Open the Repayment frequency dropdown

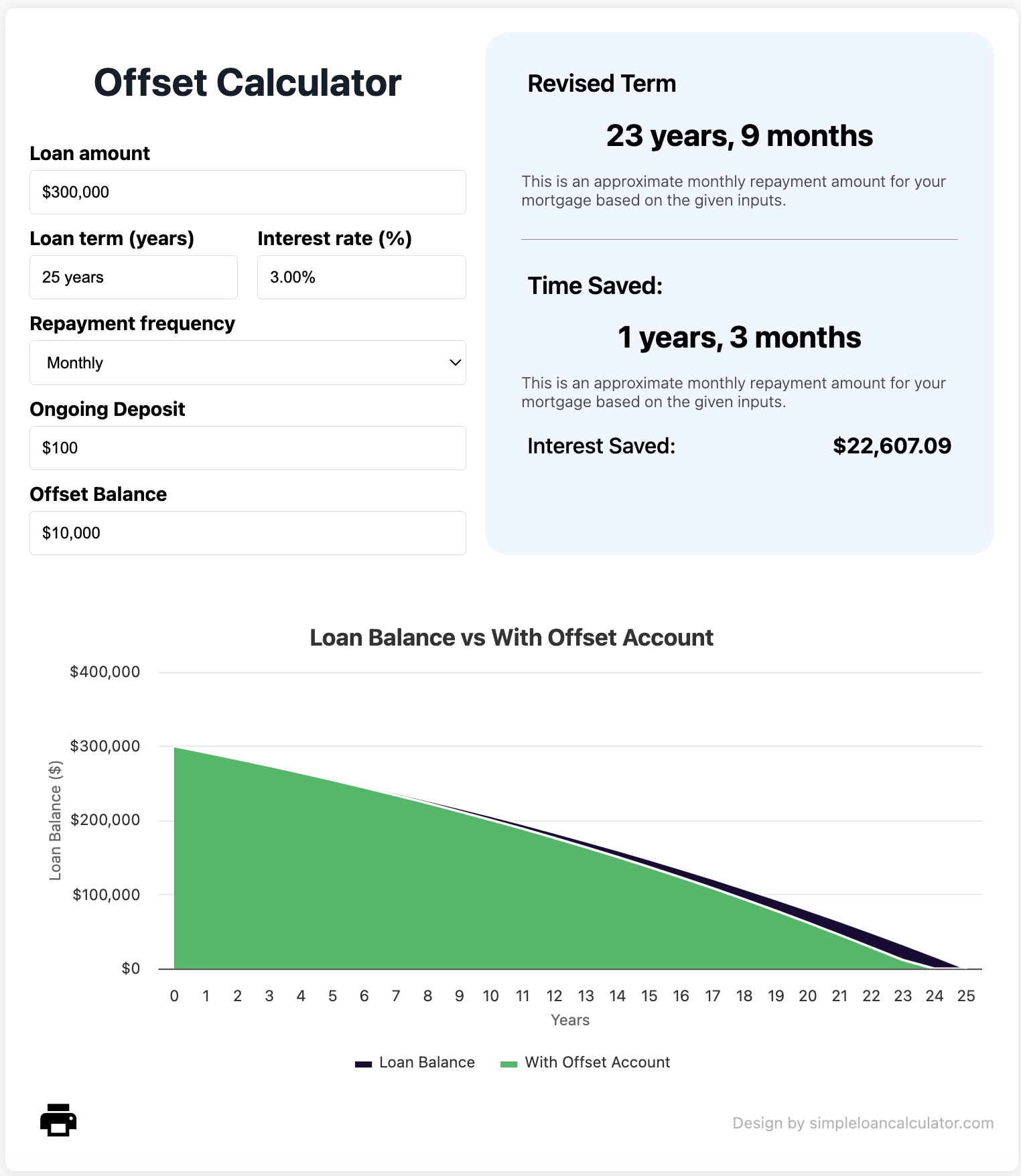tap(247, 362)
